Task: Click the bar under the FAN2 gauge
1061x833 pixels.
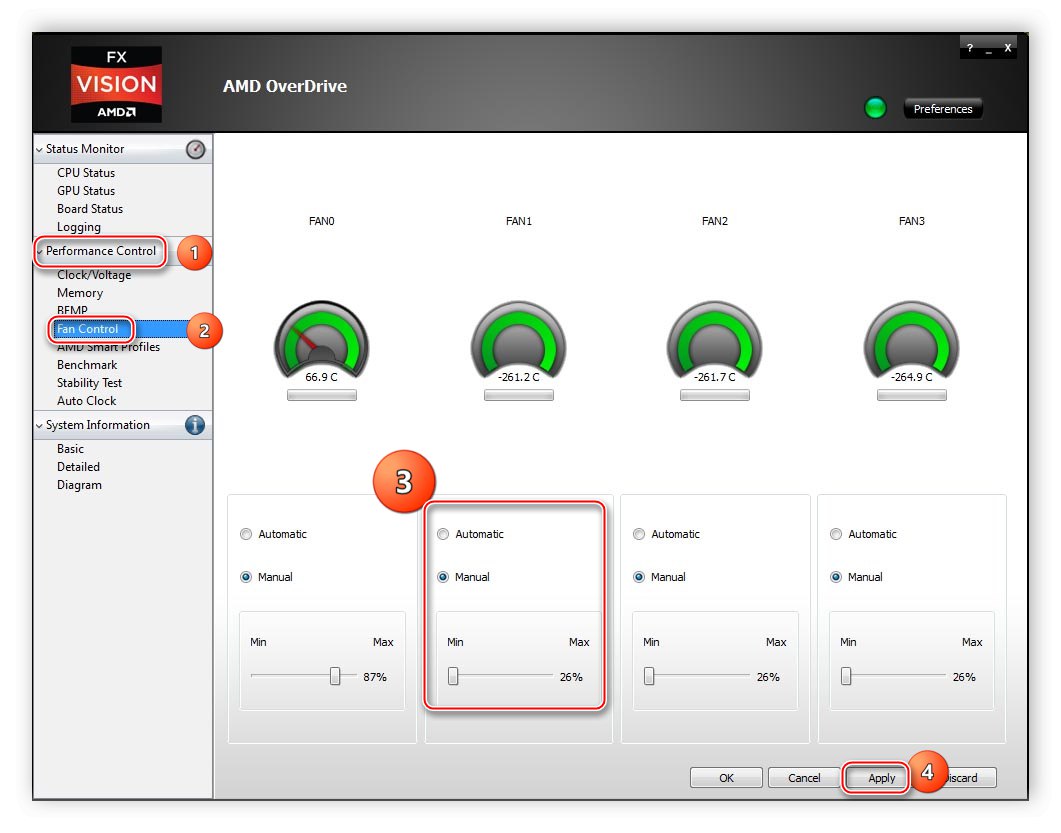Action: 715,395
